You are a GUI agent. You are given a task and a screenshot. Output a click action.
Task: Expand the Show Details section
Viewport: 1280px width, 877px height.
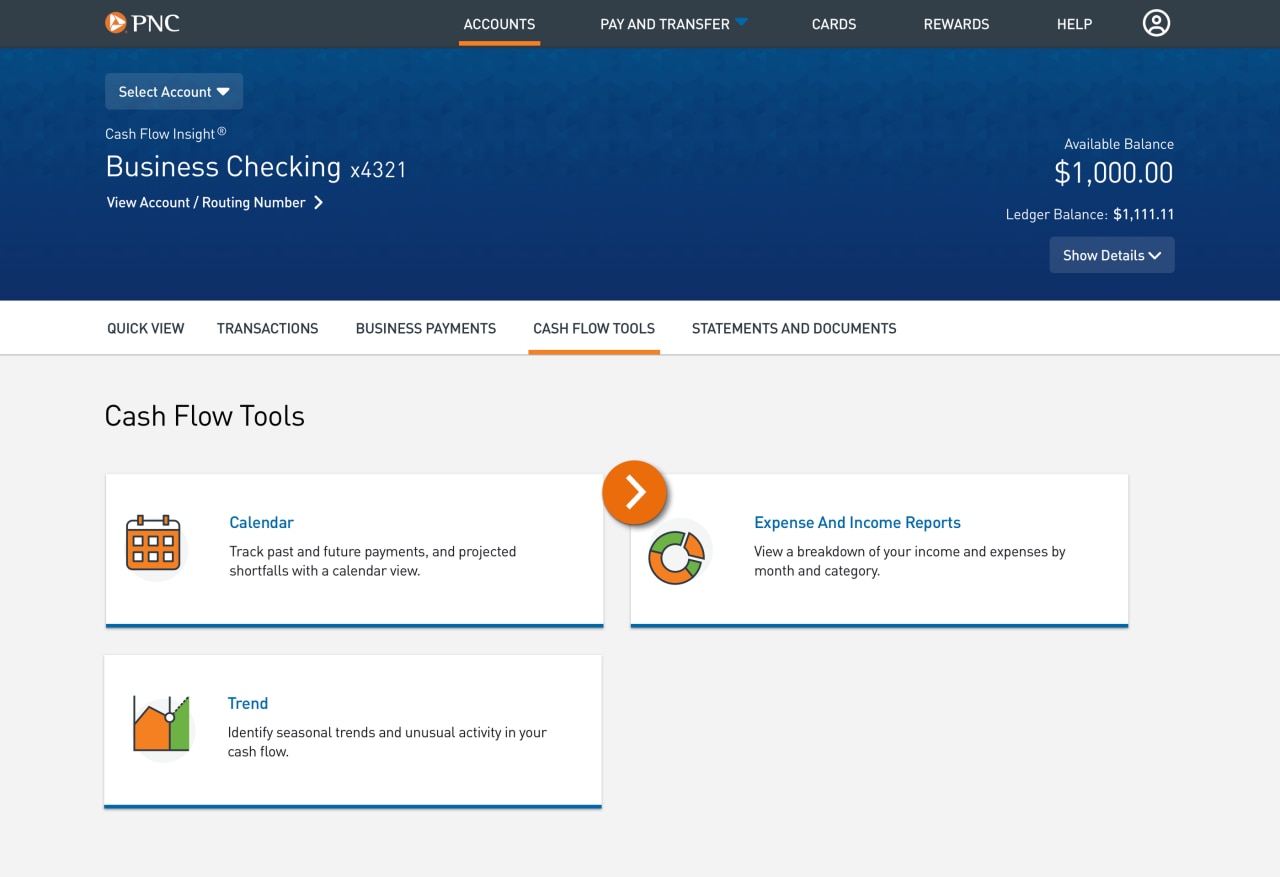tap(1111, 254)
